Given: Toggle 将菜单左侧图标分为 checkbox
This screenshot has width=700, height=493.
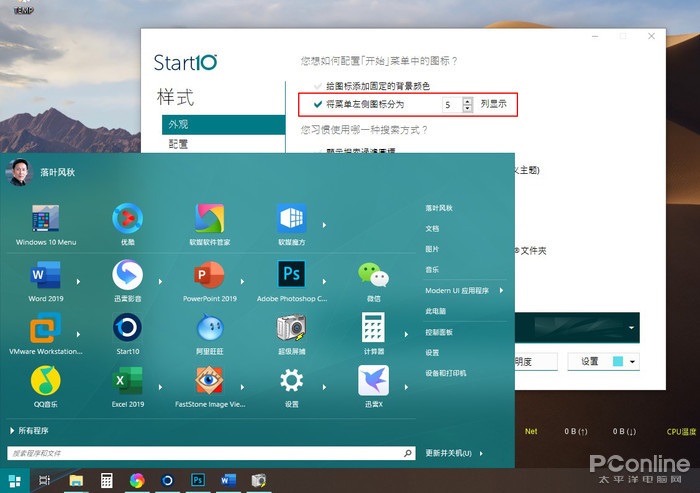Looking at the screenshot, I should pos(318,104).
